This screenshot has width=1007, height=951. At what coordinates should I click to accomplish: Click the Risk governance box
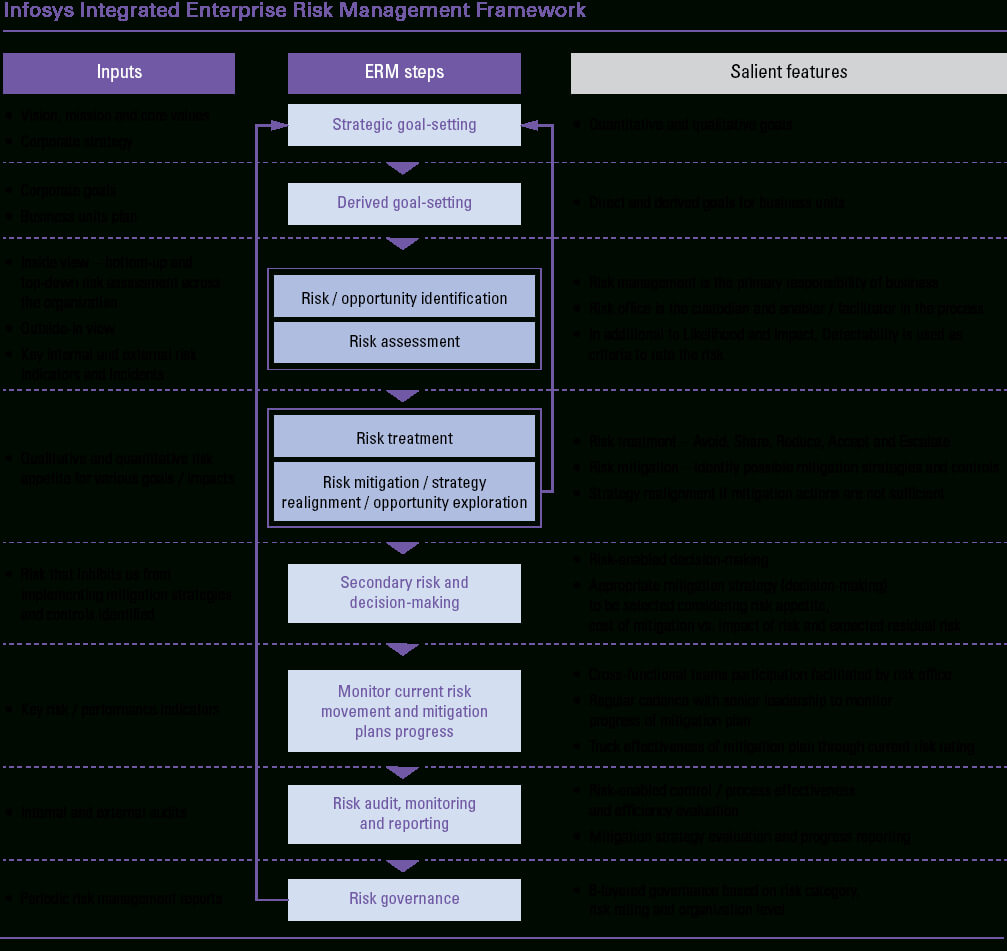click(404, 900)
